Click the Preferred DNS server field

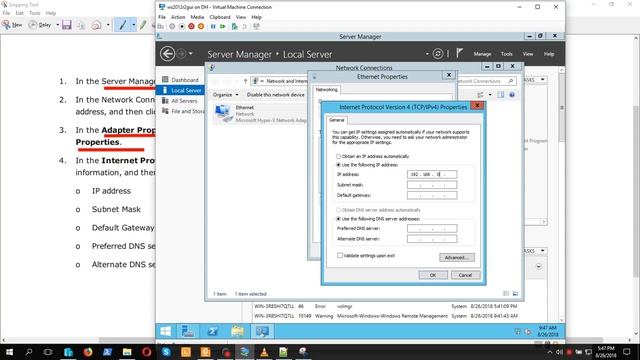[x=432, y=229]
